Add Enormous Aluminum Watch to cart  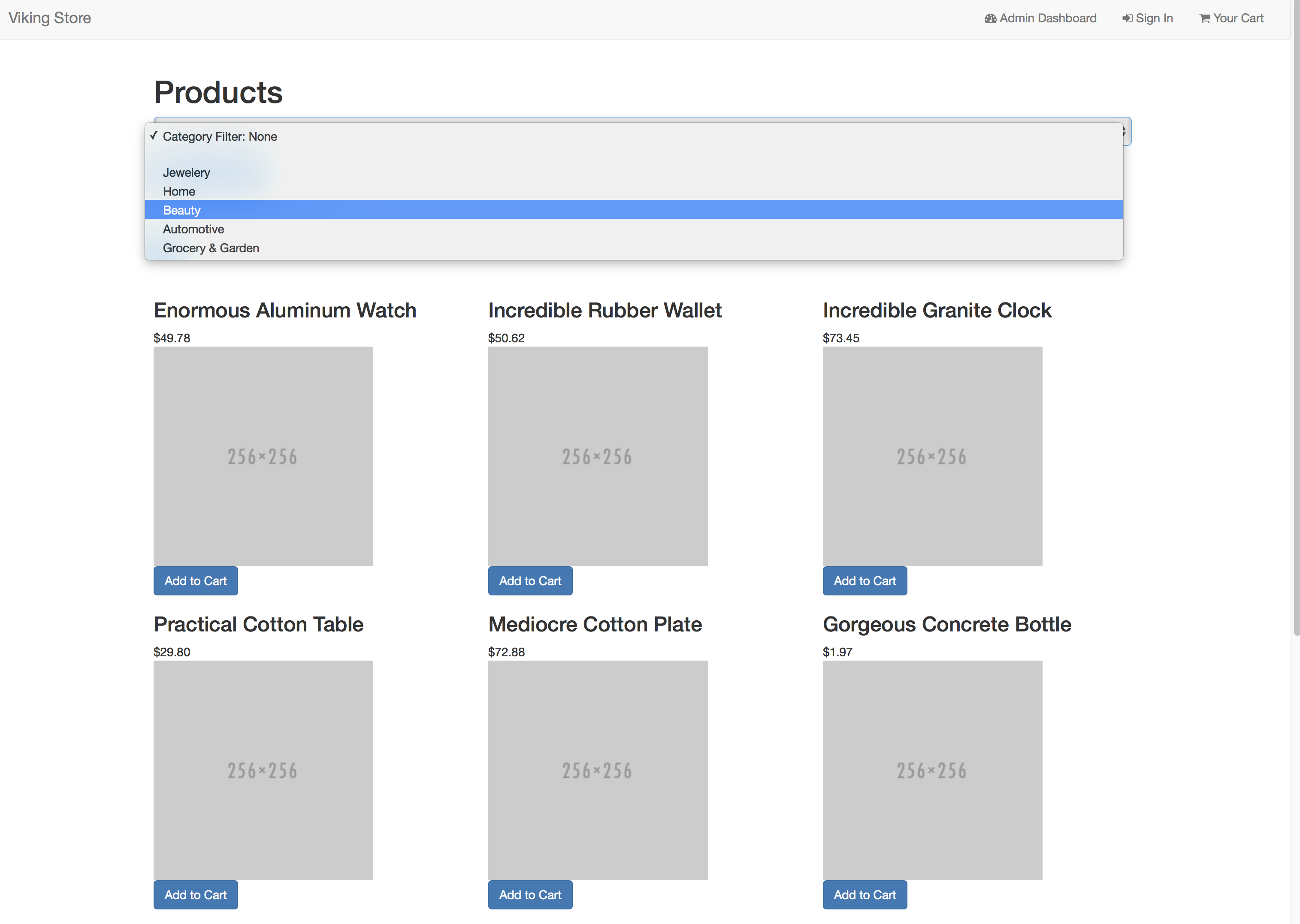click(196, 581)
